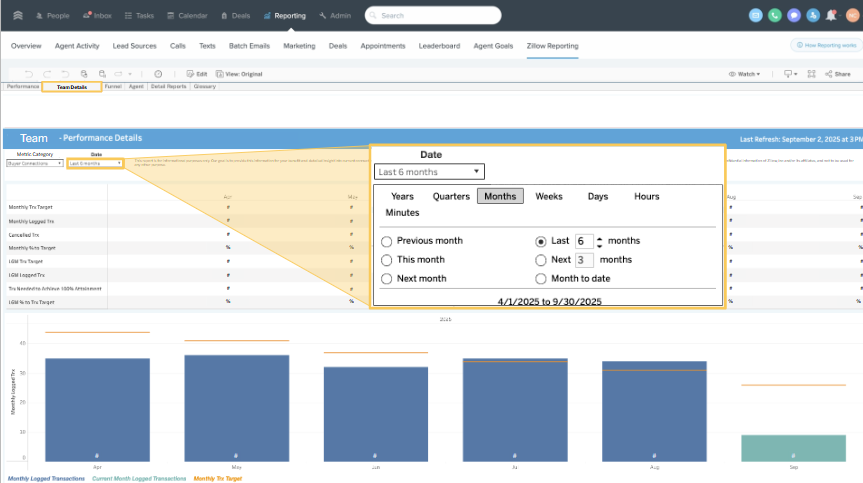Choose the Month to date radio button
This screenshot has height=483, width=863.
coord(542,279)
